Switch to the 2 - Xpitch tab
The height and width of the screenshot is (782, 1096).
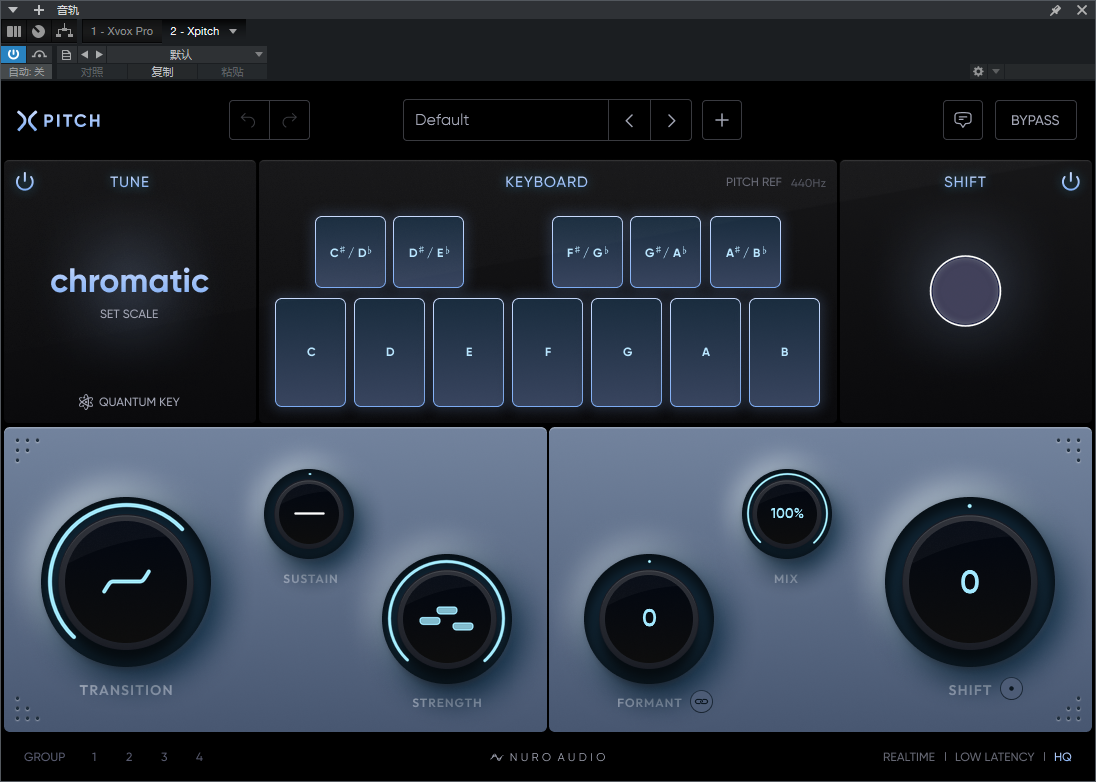click(195, 31)
